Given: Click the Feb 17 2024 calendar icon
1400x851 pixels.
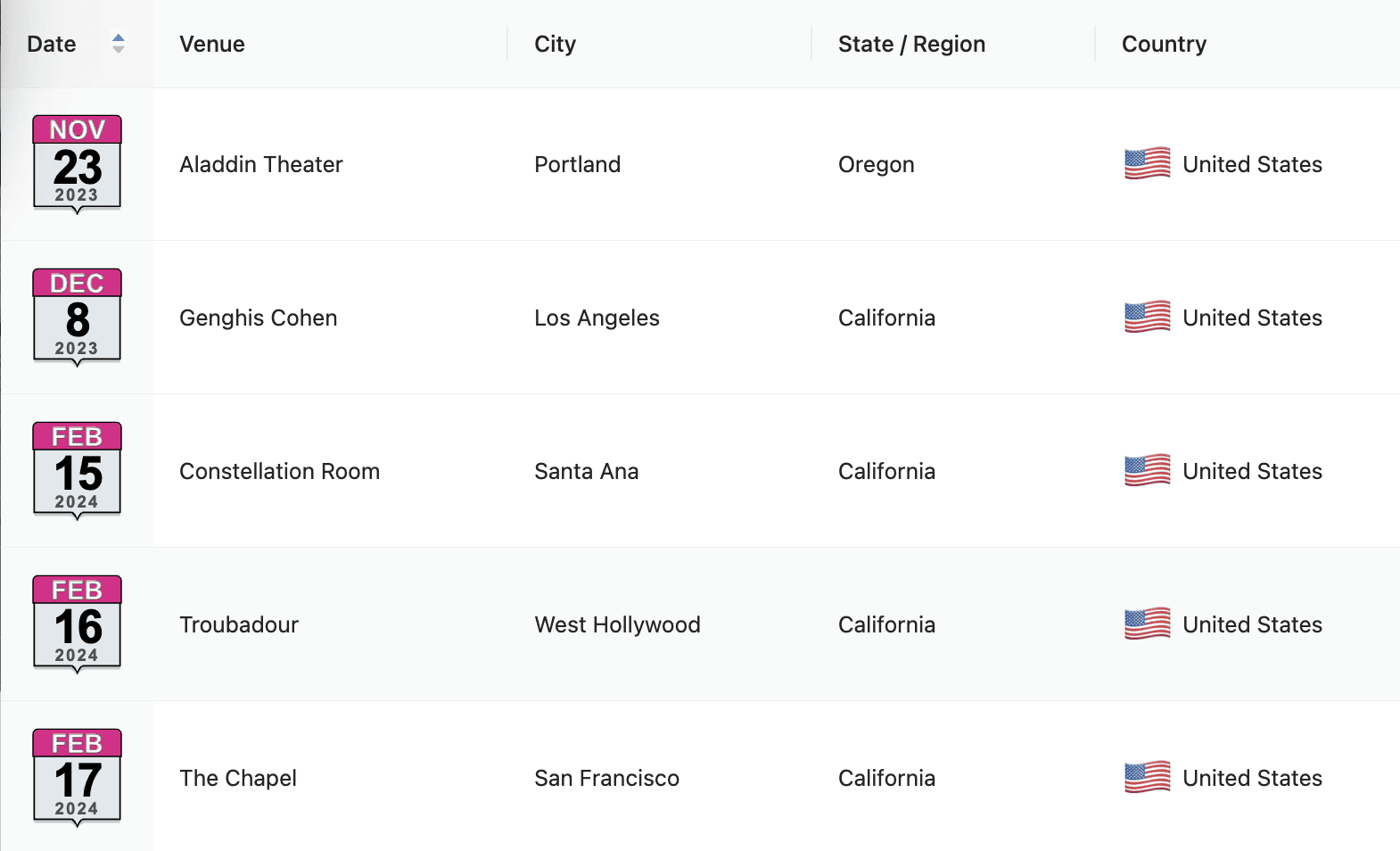Looking at the screenshot, I should coord(77,778).
